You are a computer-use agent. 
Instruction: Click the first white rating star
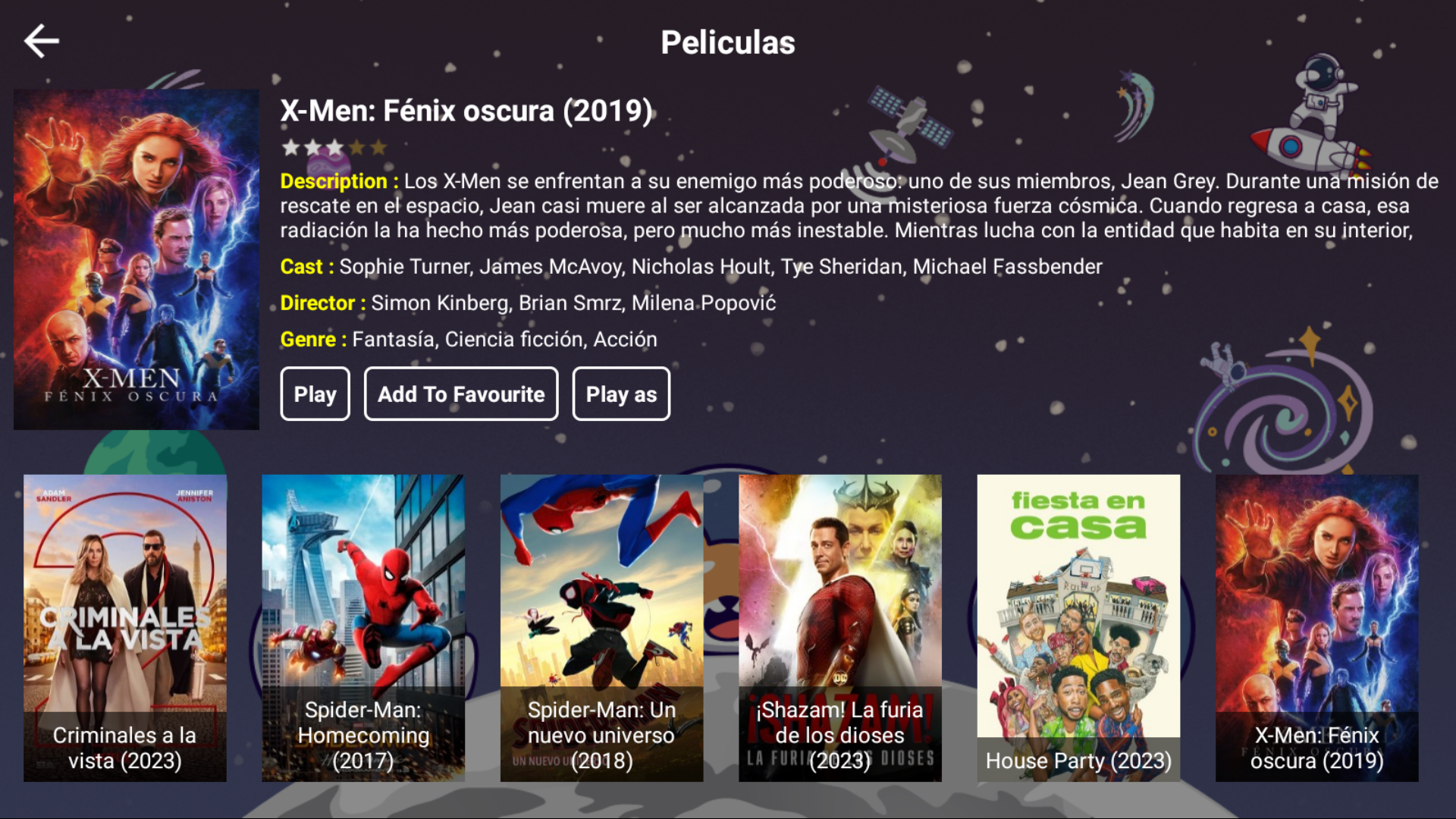point(290,147)
